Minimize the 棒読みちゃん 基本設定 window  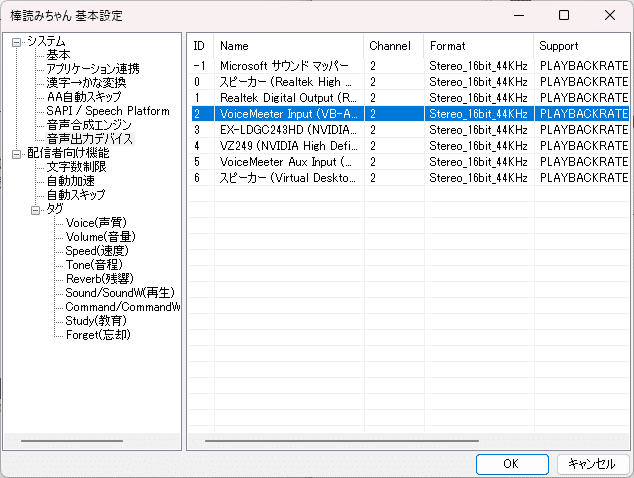519,15
